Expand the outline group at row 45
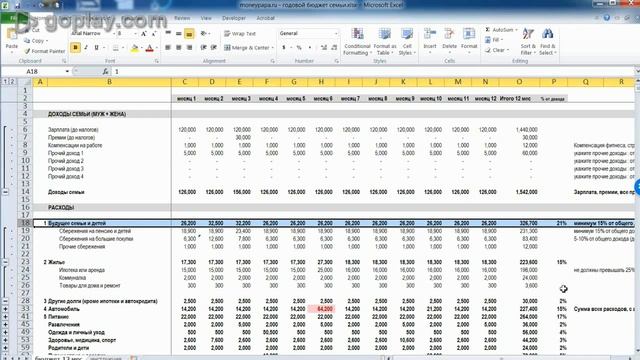 click(x=5, y=324)
